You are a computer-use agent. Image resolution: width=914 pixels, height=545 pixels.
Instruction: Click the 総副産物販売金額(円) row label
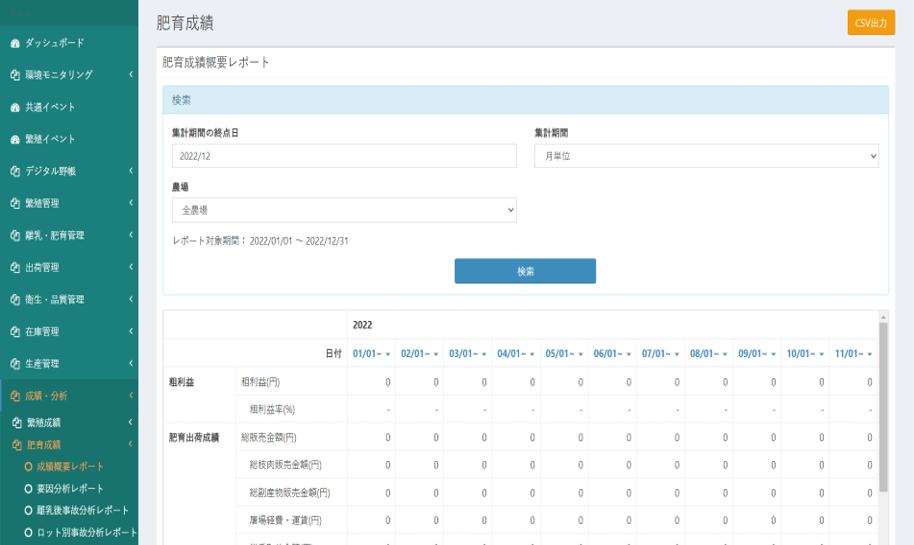[x=290, y=493]
